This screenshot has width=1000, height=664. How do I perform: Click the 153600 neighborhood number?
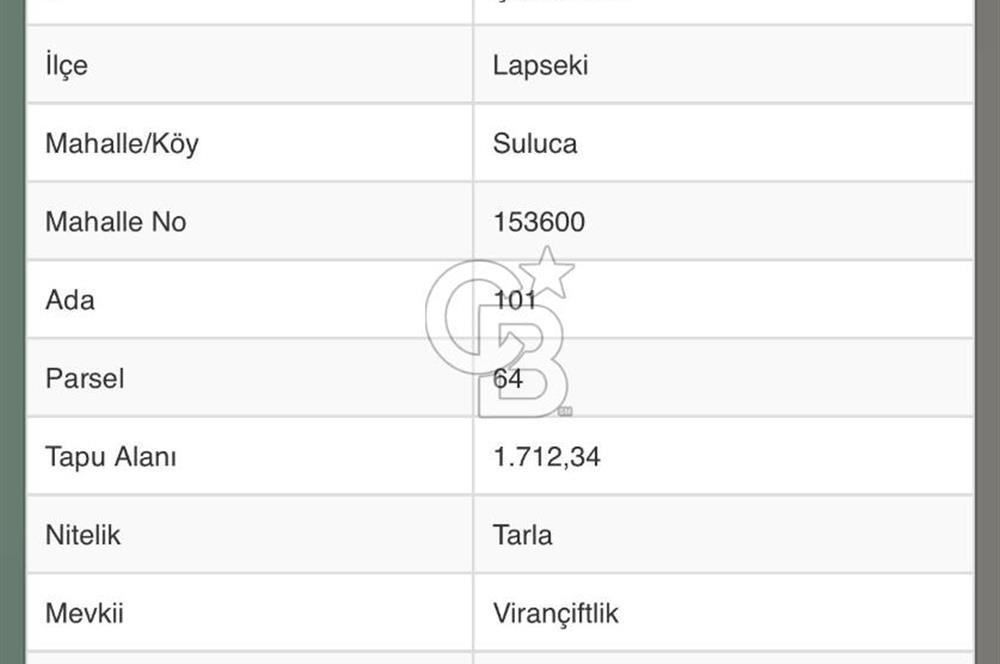click(x=539, y=221)
